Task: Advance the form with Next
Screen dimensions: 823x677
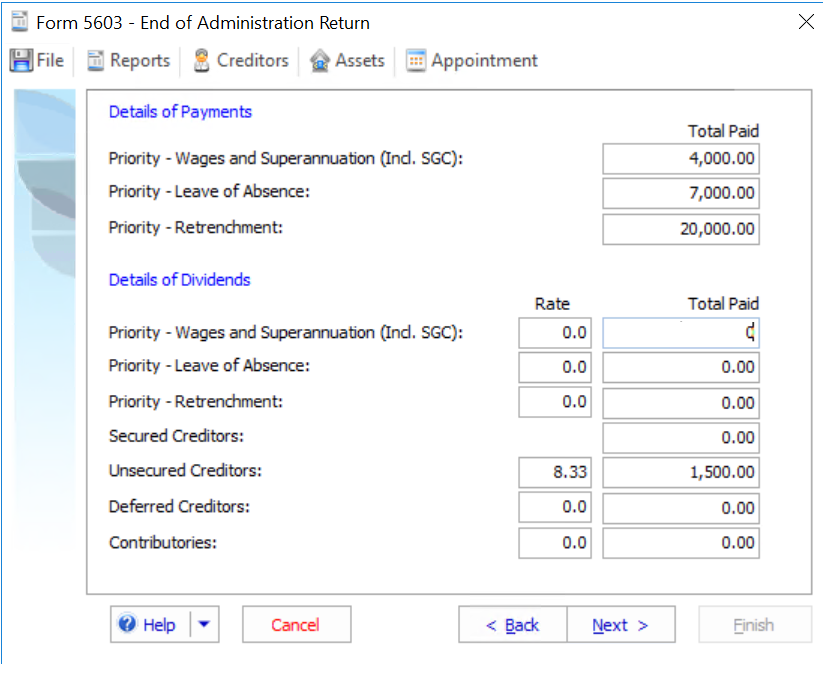Action: [x=621, y=624]
